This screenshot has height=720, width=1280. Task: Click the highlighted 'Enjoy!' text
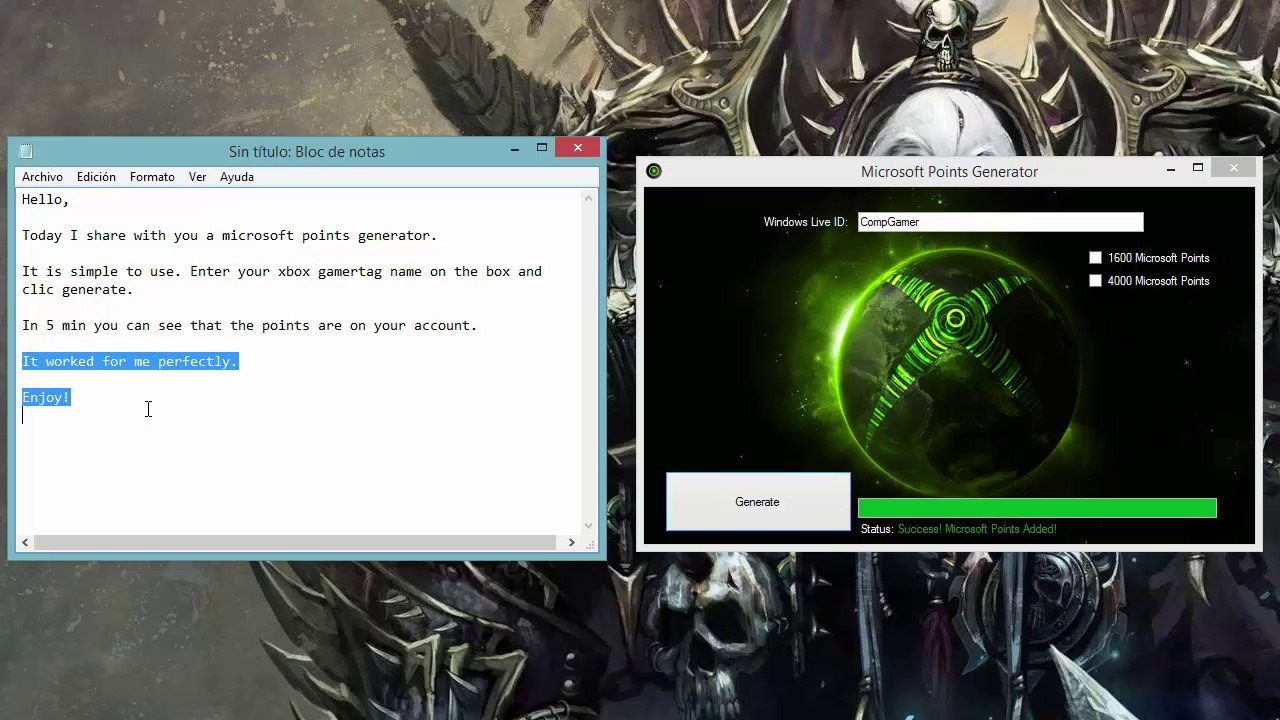tap(46, 397)
